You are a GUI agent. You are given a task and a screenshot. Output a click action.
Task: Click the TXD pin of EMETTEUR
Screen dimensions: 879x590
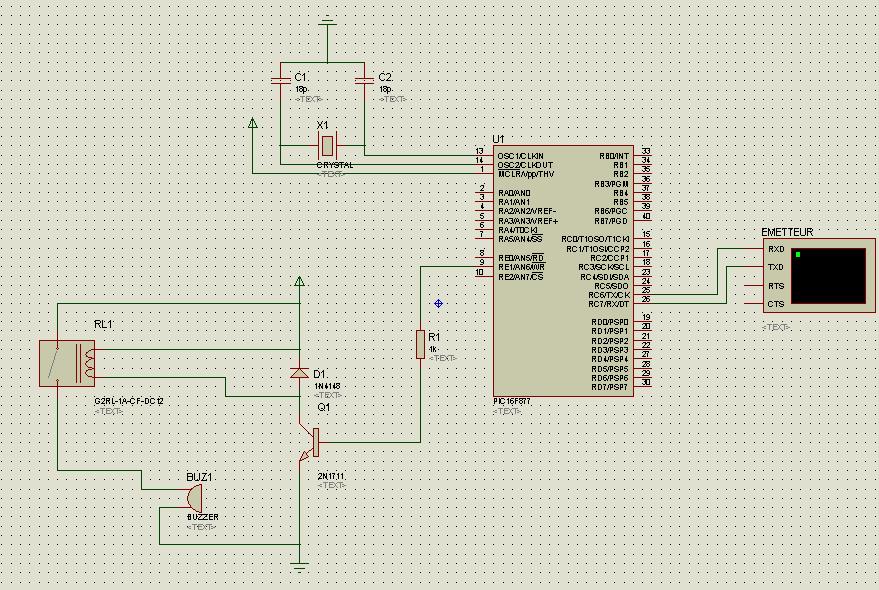pyautogui.click(x=776, y=267)
